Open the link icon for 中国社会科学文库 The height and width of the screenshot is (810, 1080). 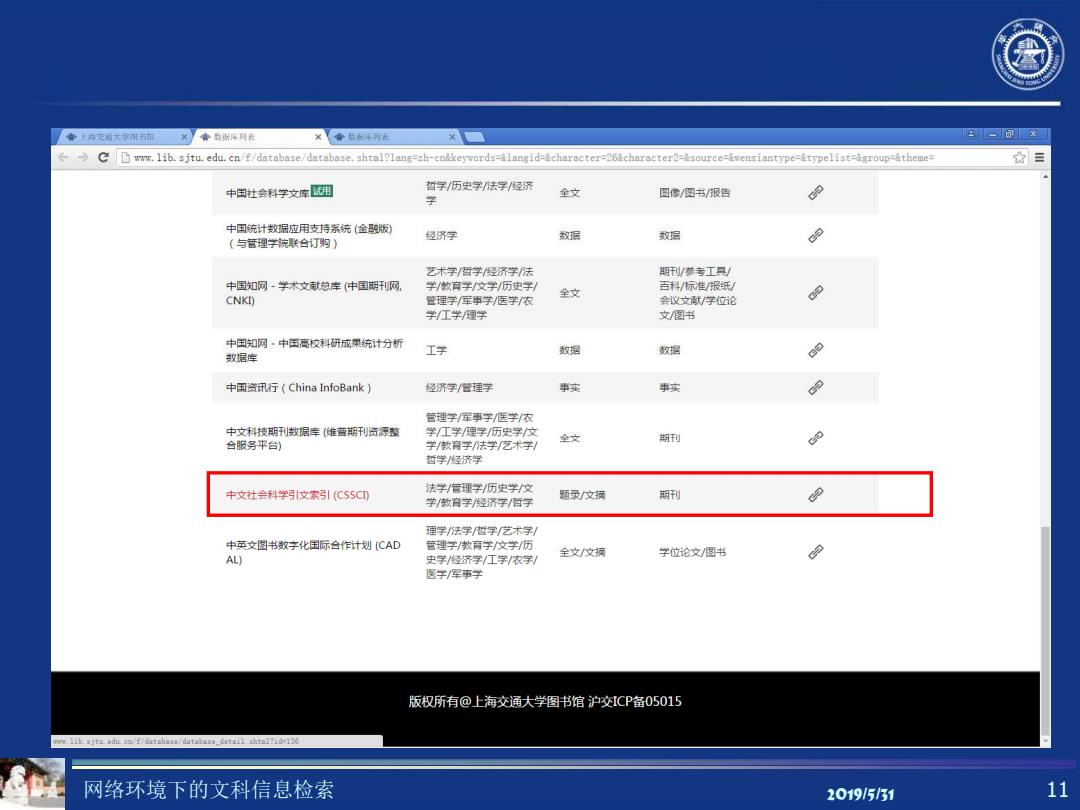click(x=816, y=193)
